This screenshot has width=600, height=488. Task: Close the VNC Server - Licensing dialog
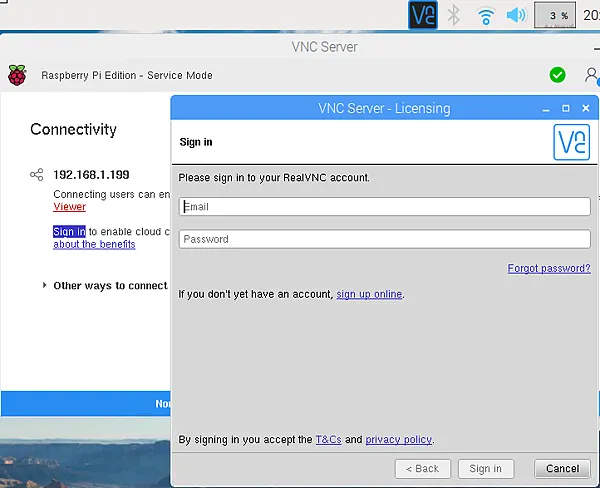tap(585, 108)
